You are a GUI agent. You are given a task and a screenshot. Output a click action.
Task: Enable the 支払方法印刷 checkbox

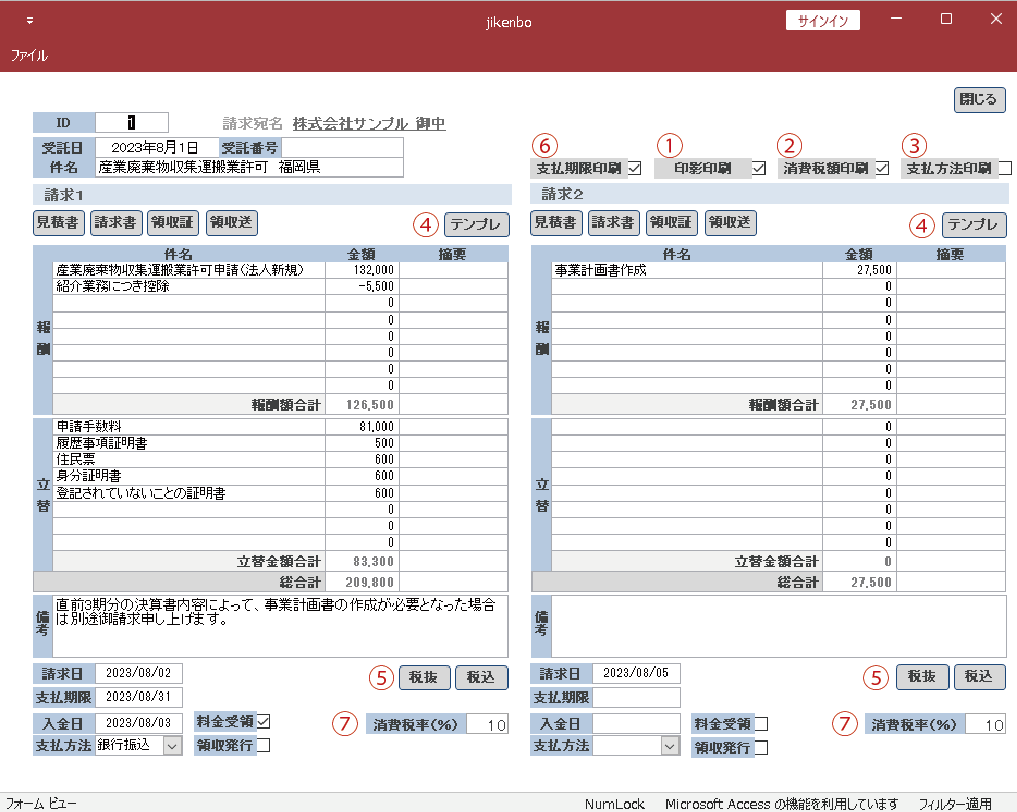click(x=1005, y=168)
